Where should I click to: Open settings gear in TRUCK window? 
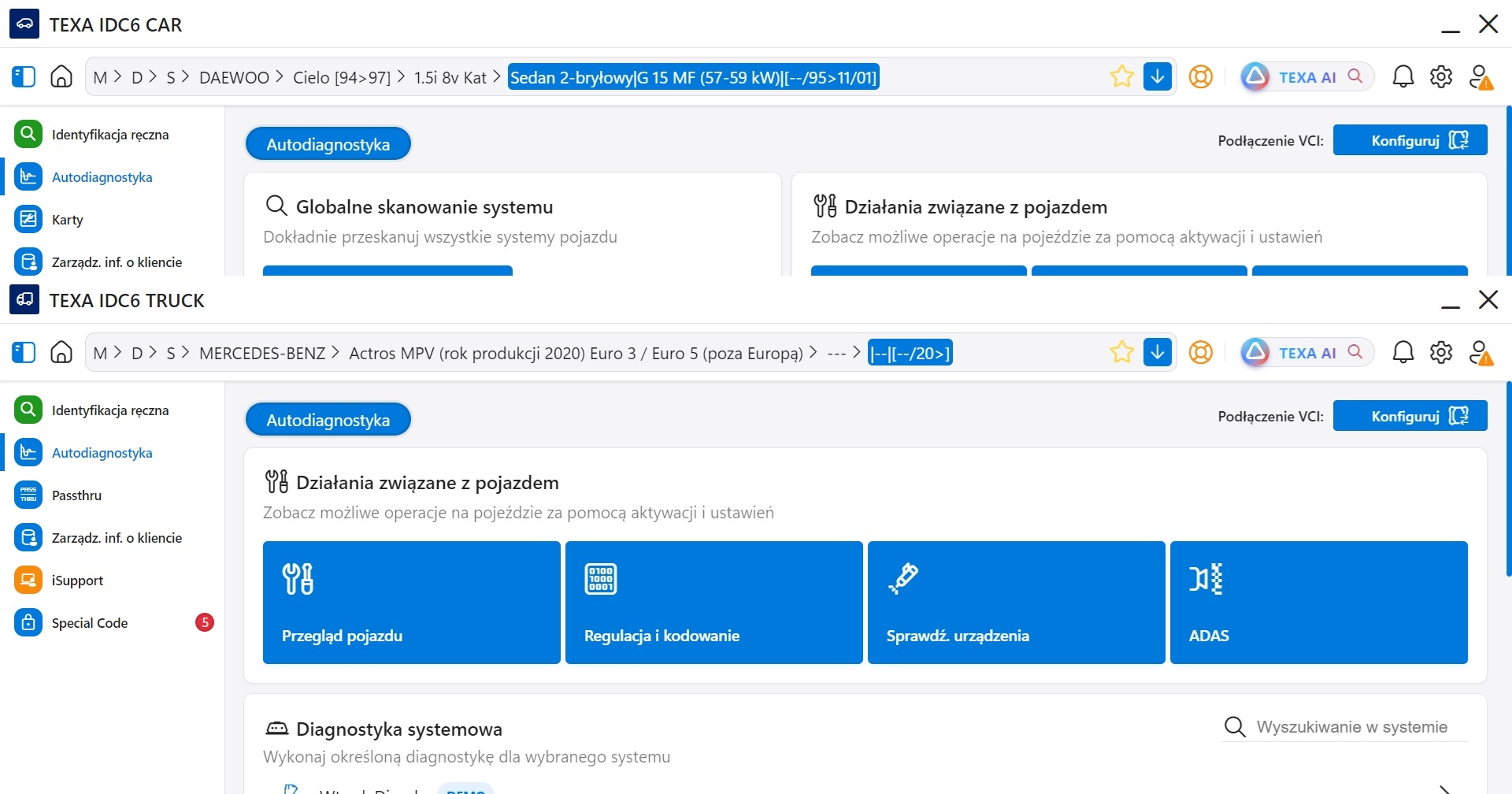(x=1441, y=352)
